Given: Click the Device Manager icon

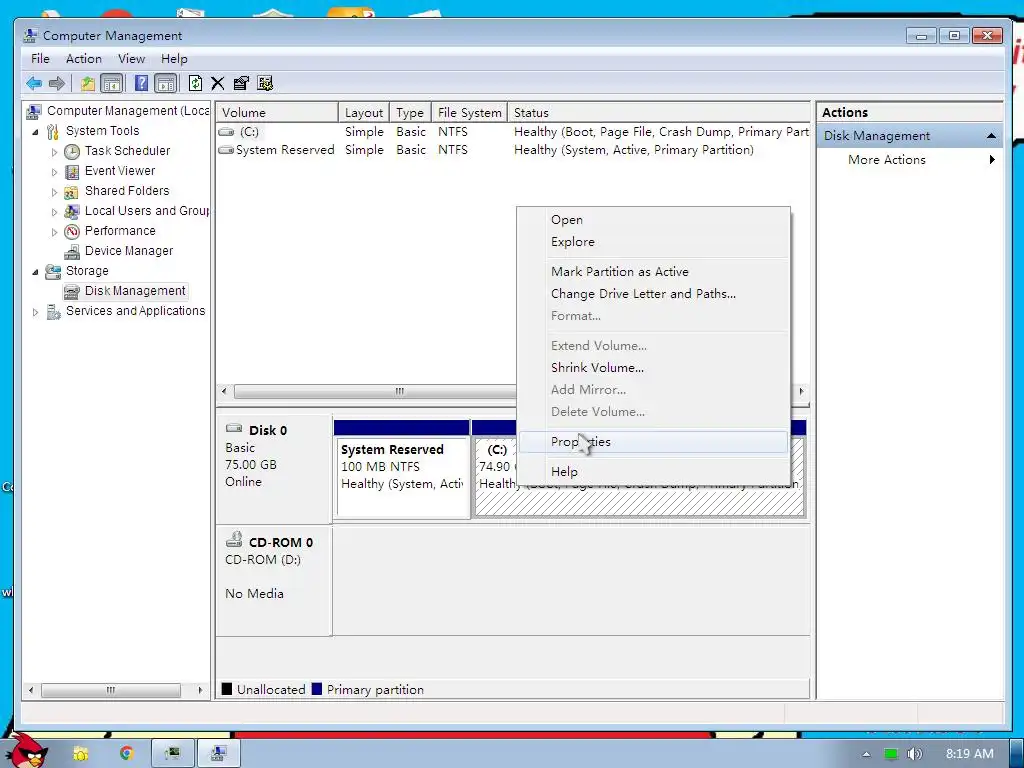Looking at the screenshot, I should click(x=72, y=252).
